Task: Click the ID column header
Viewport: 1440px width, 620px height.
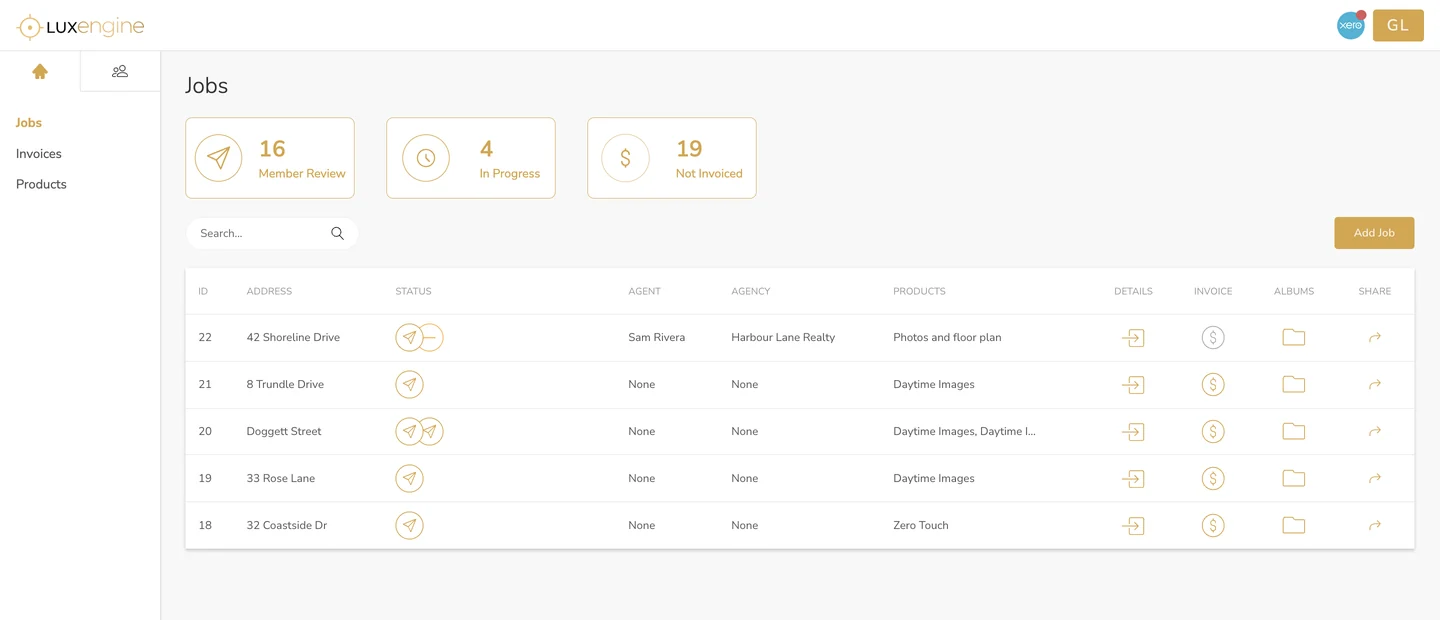Action: click(203, 292)
